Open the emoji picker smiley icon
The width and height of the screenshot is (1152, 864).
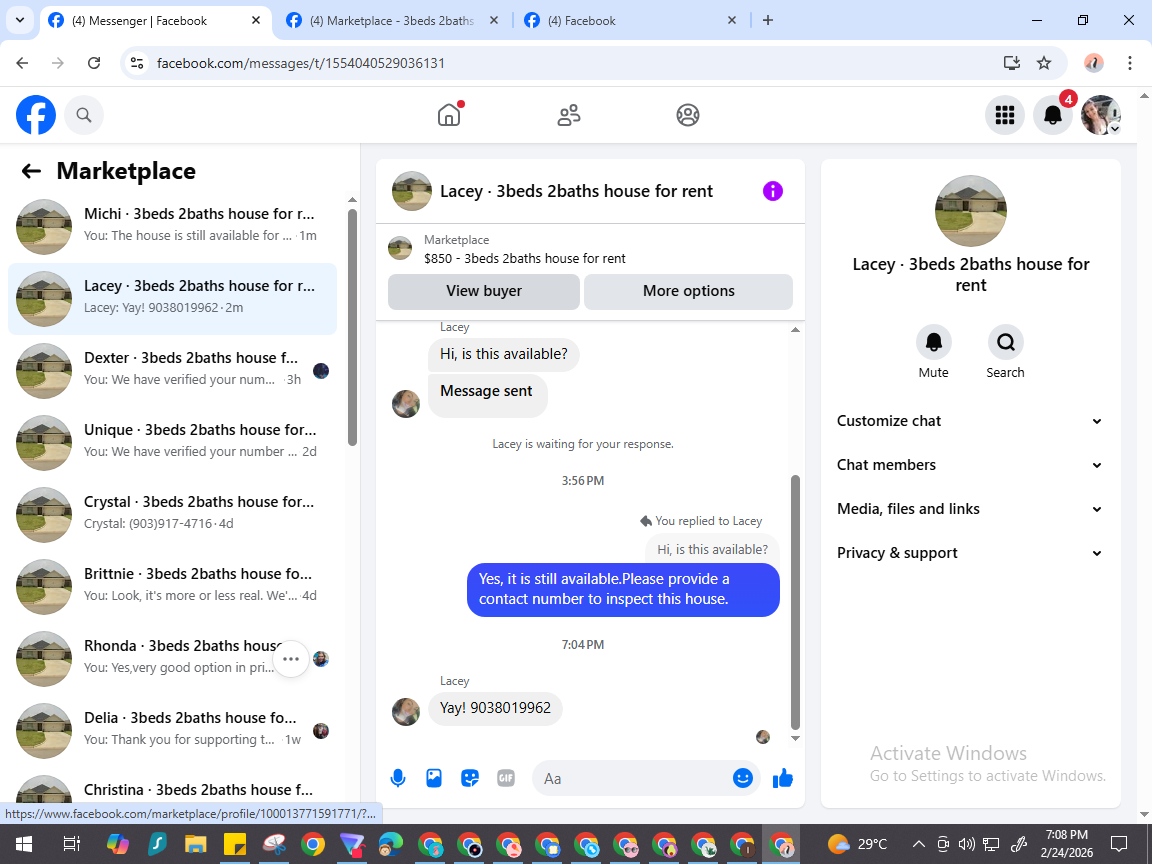point(743,778)
